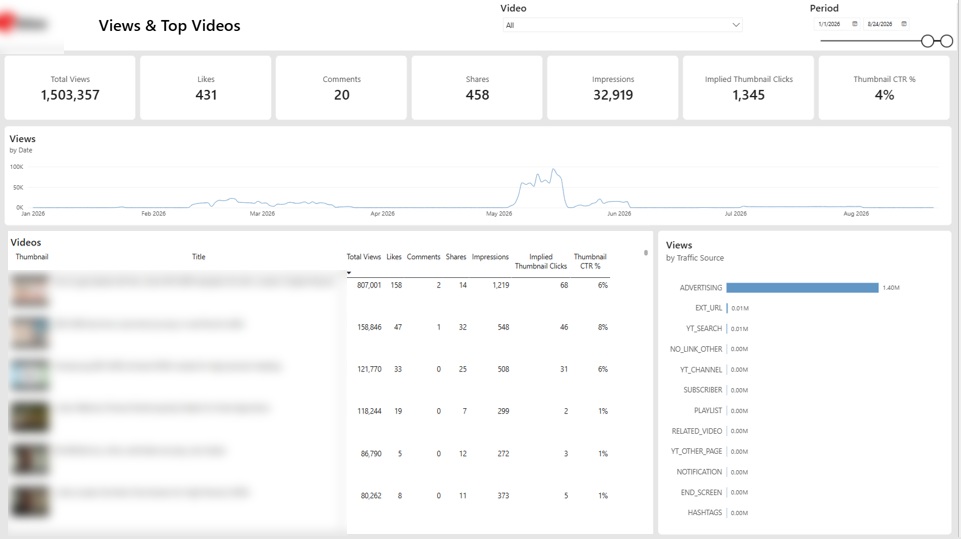This screenshot has height=539, width=961.
Task: Click the ADVERTISING bar in traffic source chart
Action: [x=802, y=288]
